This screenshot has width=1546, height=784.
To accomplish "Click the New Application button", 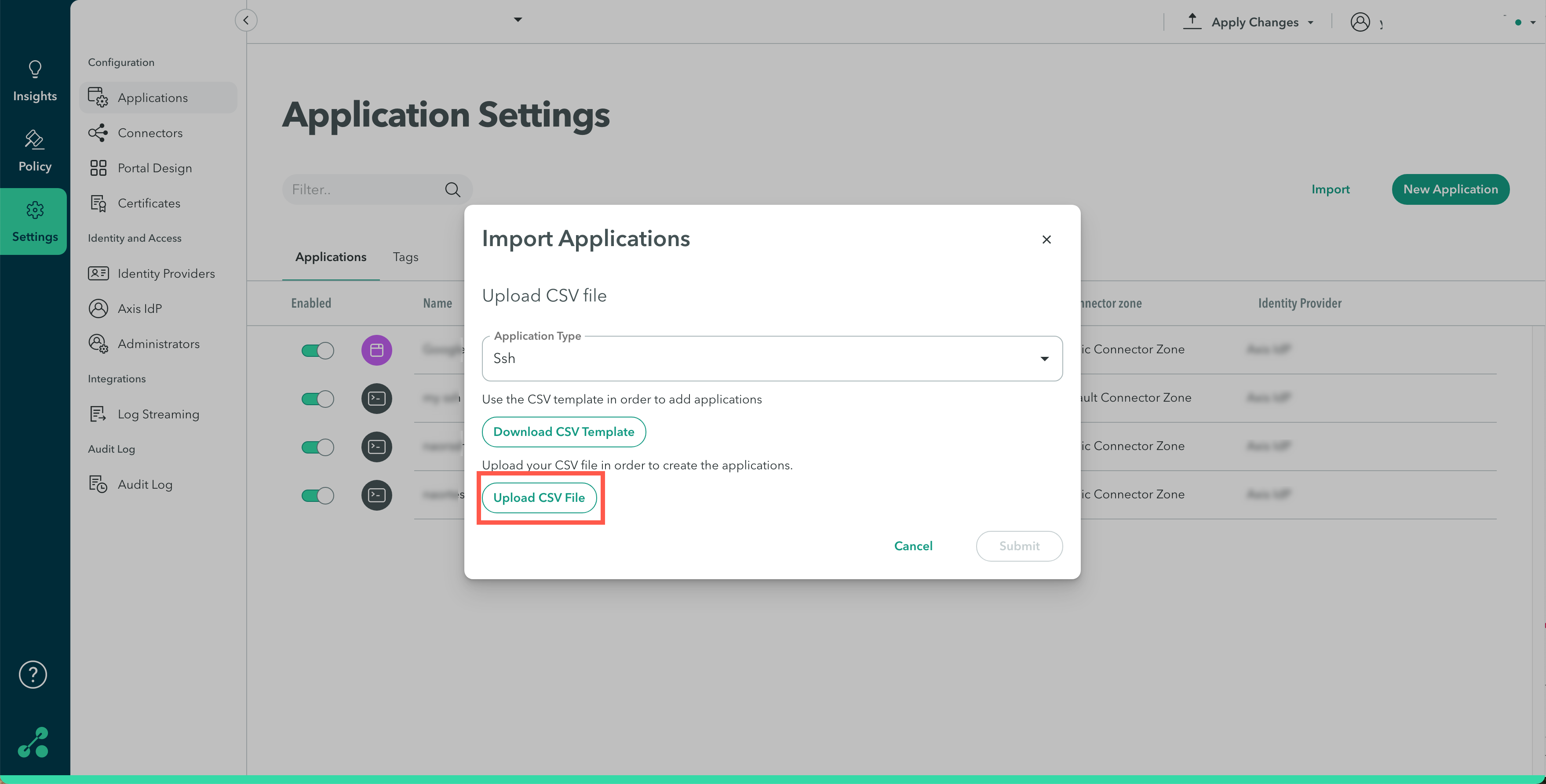I will tap(1451, 189).
